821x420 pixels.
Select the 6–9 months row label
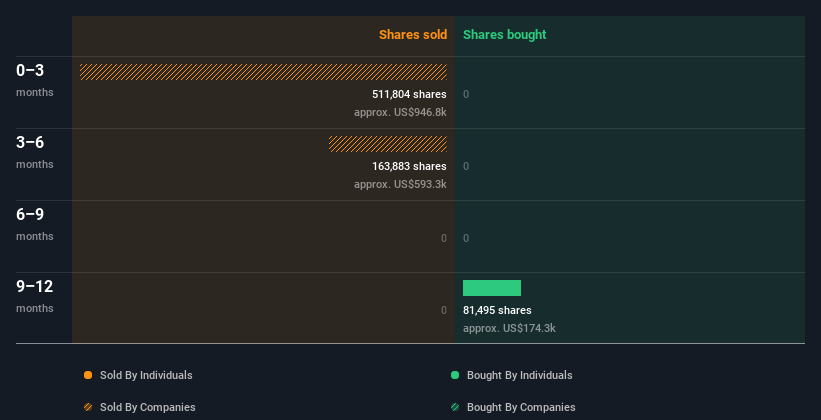pos(35,225)
